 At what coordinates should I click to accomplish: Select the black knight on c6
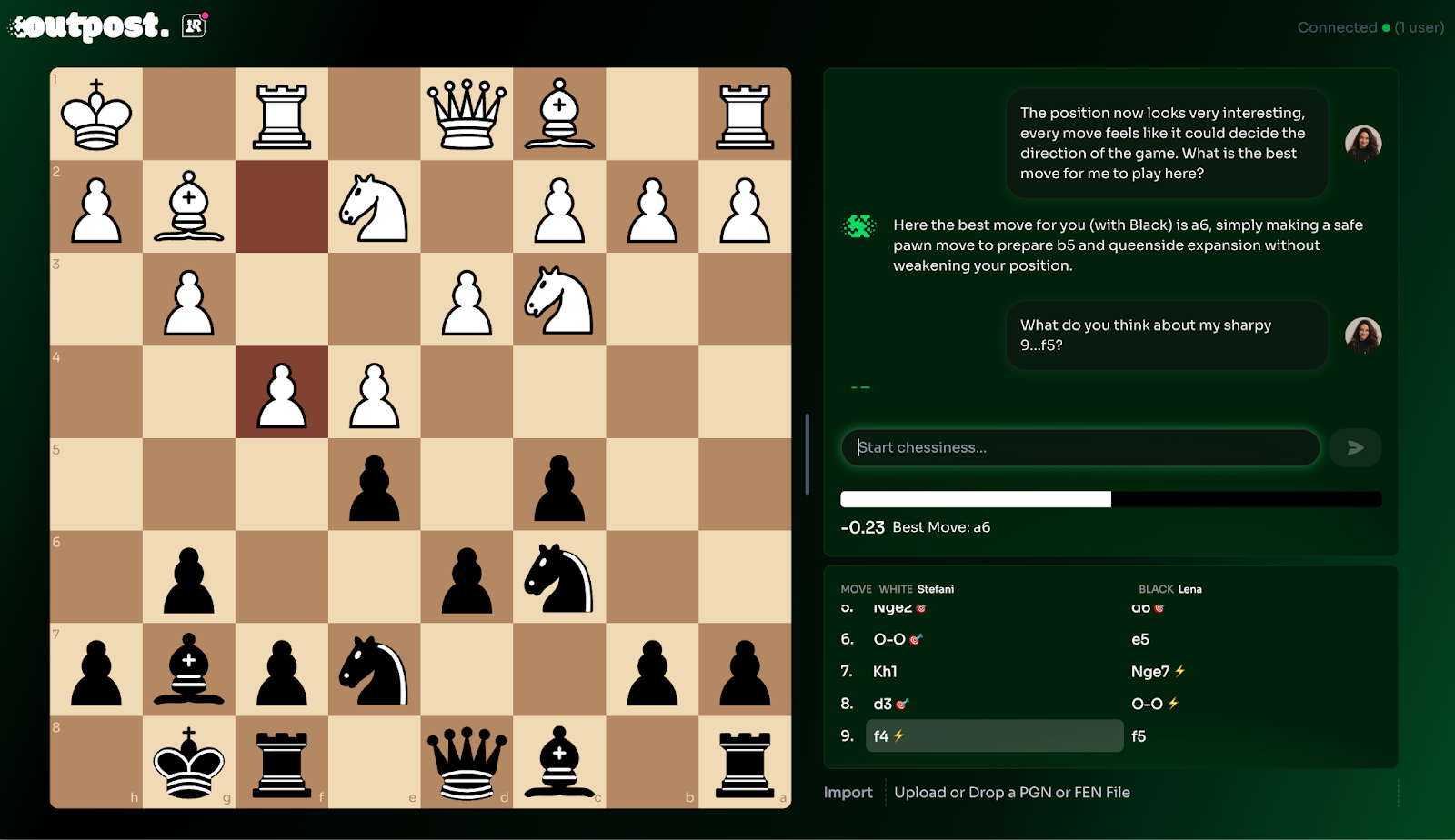tap(559, 578)
